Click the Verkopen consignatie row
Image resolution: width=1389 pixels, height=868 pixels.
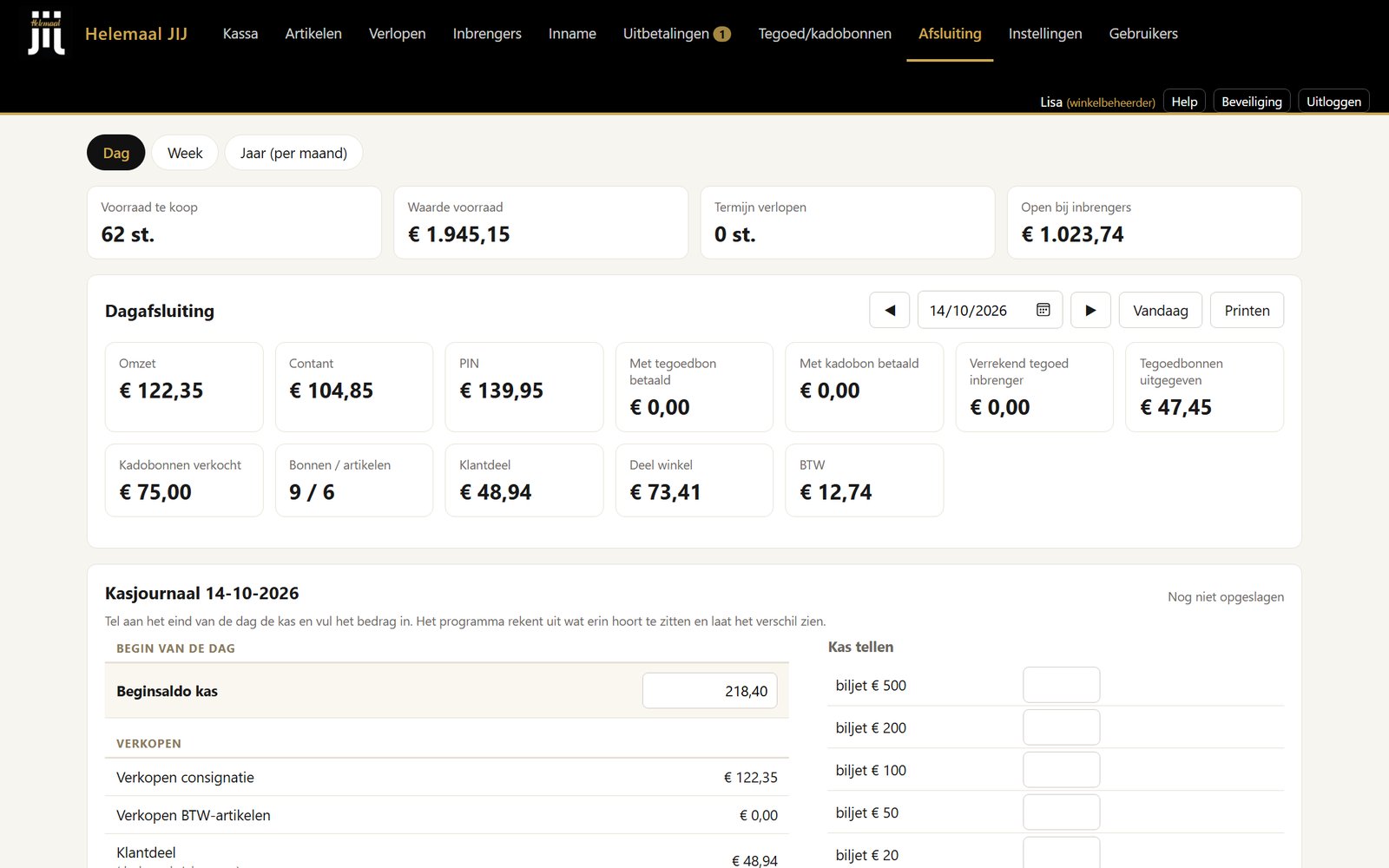click(x=447, y=777)
